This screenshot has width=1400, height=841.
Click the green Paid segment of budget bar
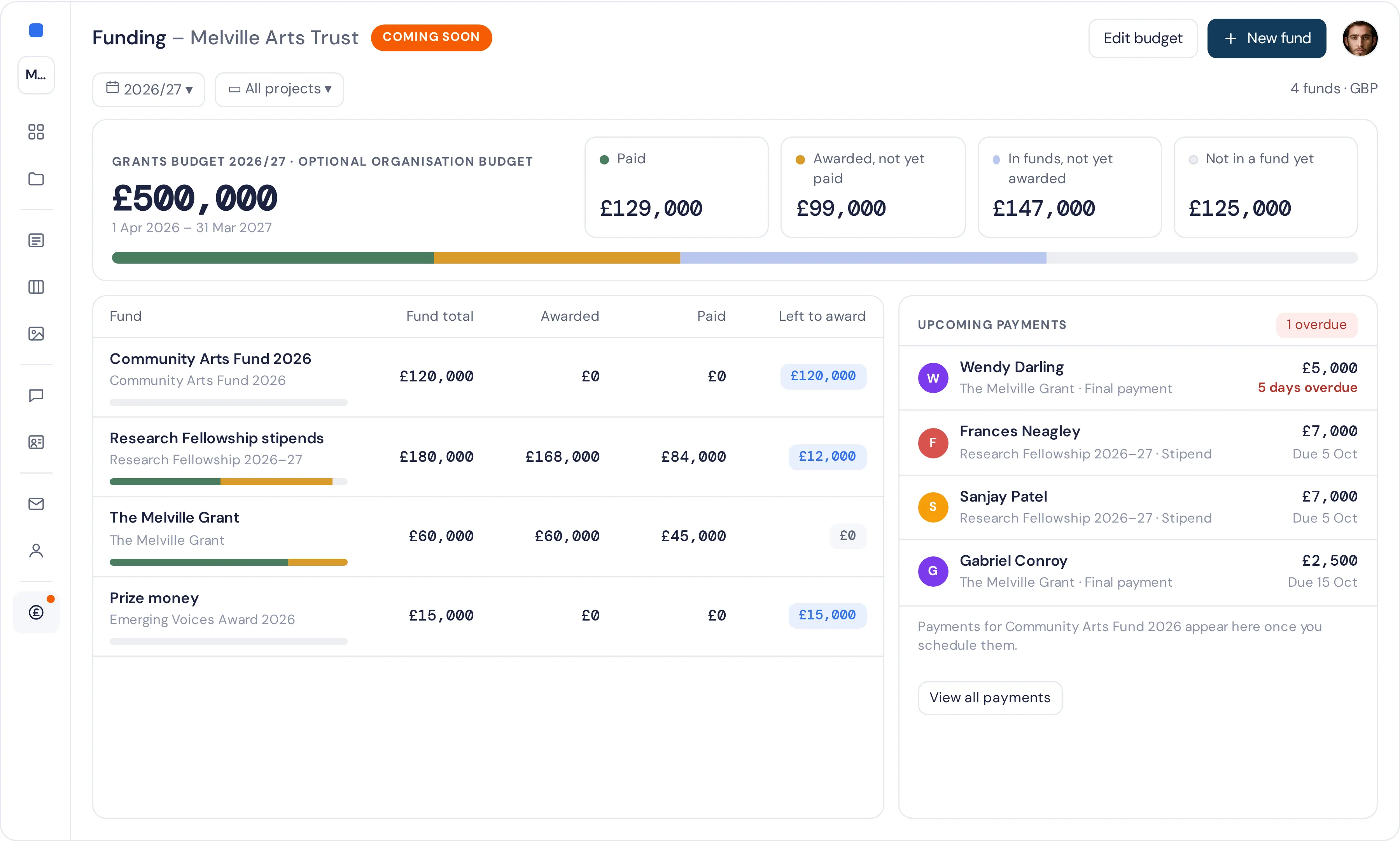273,258
